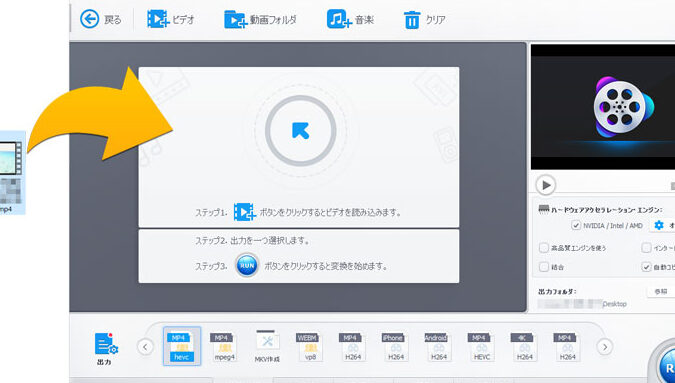The height and width of the screenshot is (383, 675).
Task: Toggle the 自動コピ auto copy checkbox
Action: (646, 267)
